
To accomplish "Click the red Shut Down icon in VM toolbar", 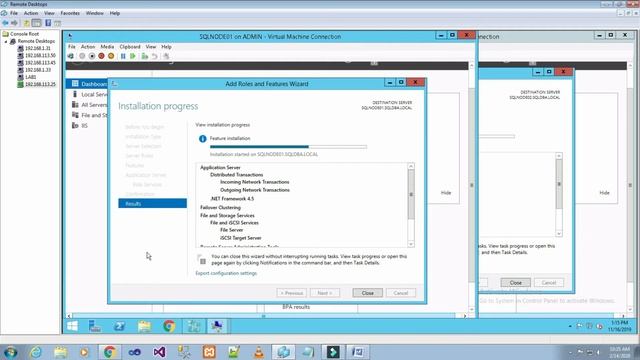I will click(x=101, y=56).
